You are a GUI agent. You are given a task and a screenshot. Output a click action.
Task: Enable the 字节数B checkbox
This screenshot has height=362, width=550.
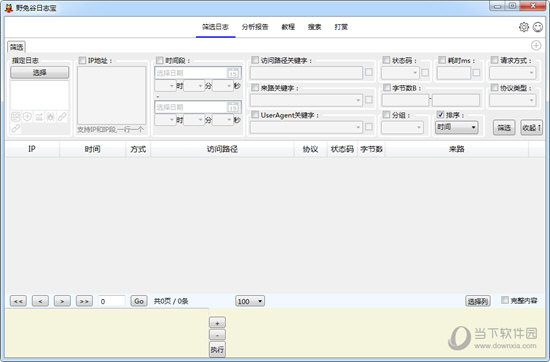pos(387,87)
